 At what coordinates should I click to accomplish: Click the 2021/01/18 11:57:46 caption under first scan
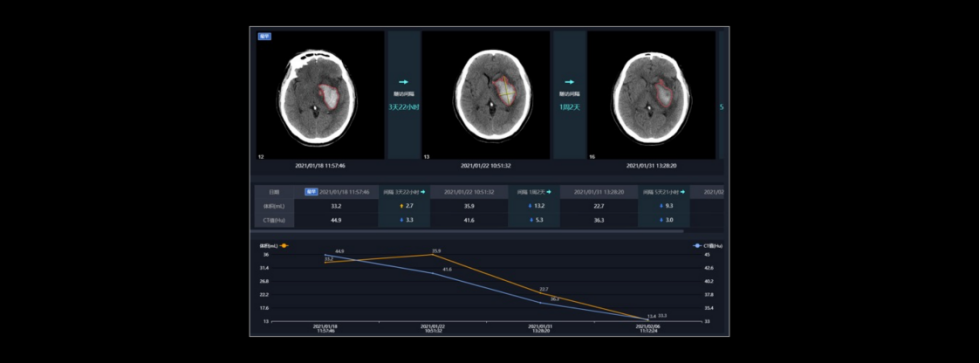[320, 166]
